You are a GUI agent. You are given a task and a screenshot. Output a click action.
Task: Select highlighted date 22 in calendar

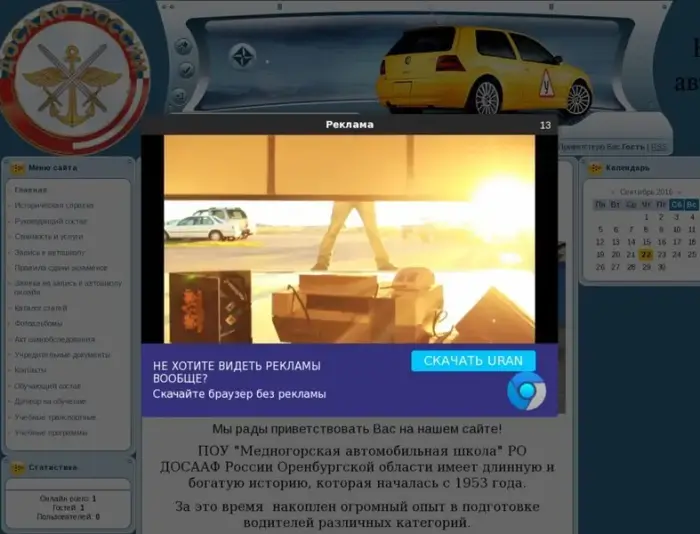(646, 254)
